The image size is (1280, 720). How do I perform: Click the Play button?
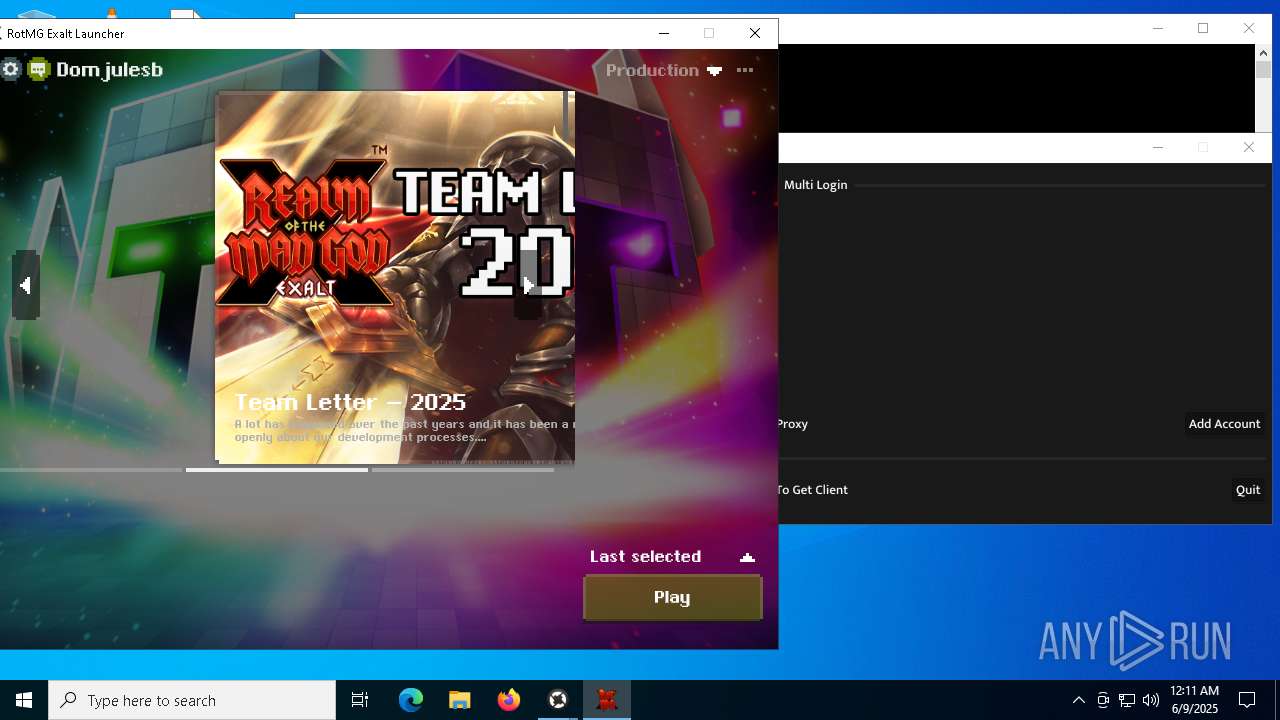672,597
